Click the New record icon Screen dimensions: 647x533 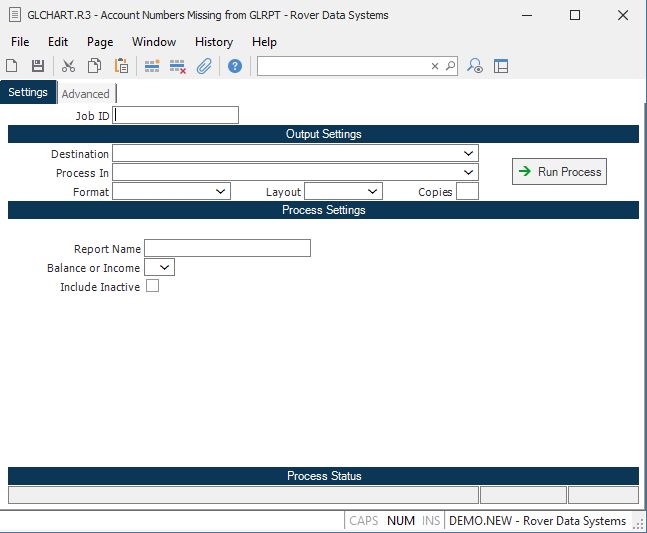(x=12, y=66)
